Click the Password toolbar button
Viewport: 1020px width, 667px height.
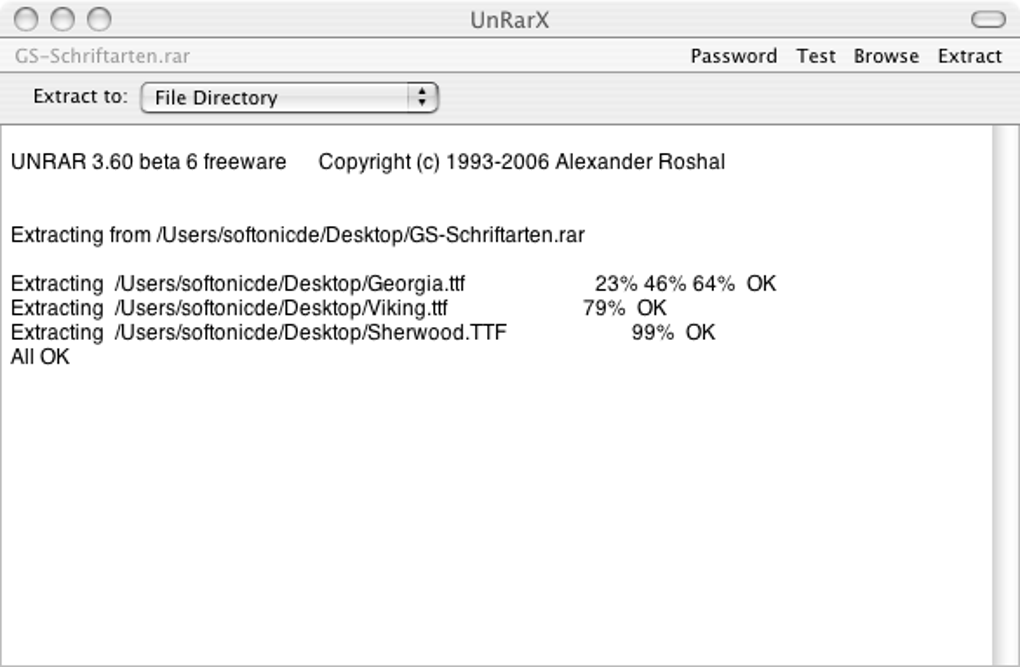coord(733,56)
